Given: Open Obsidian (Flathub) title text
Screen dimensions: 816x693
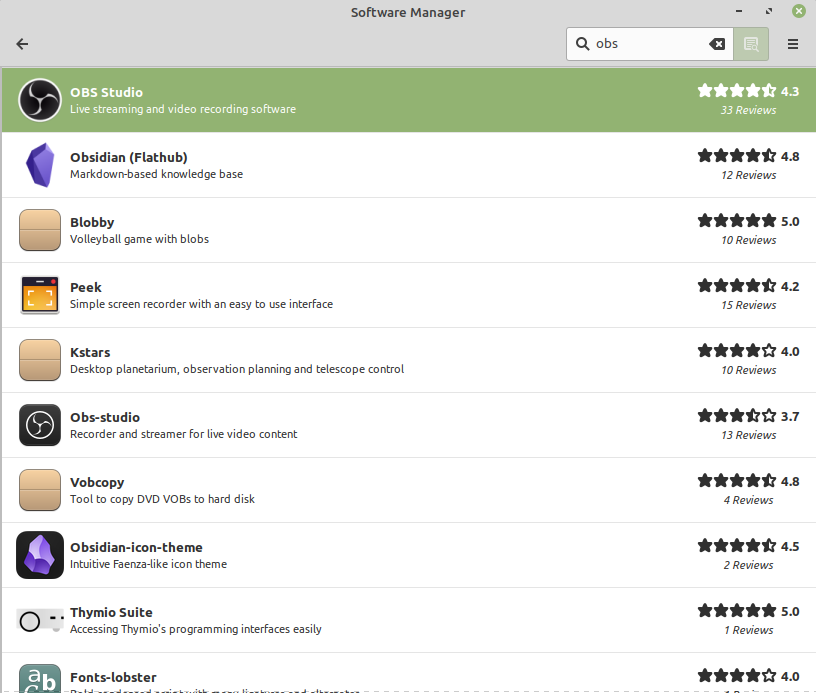Looking at the screenshot, I should click(129, 157).
